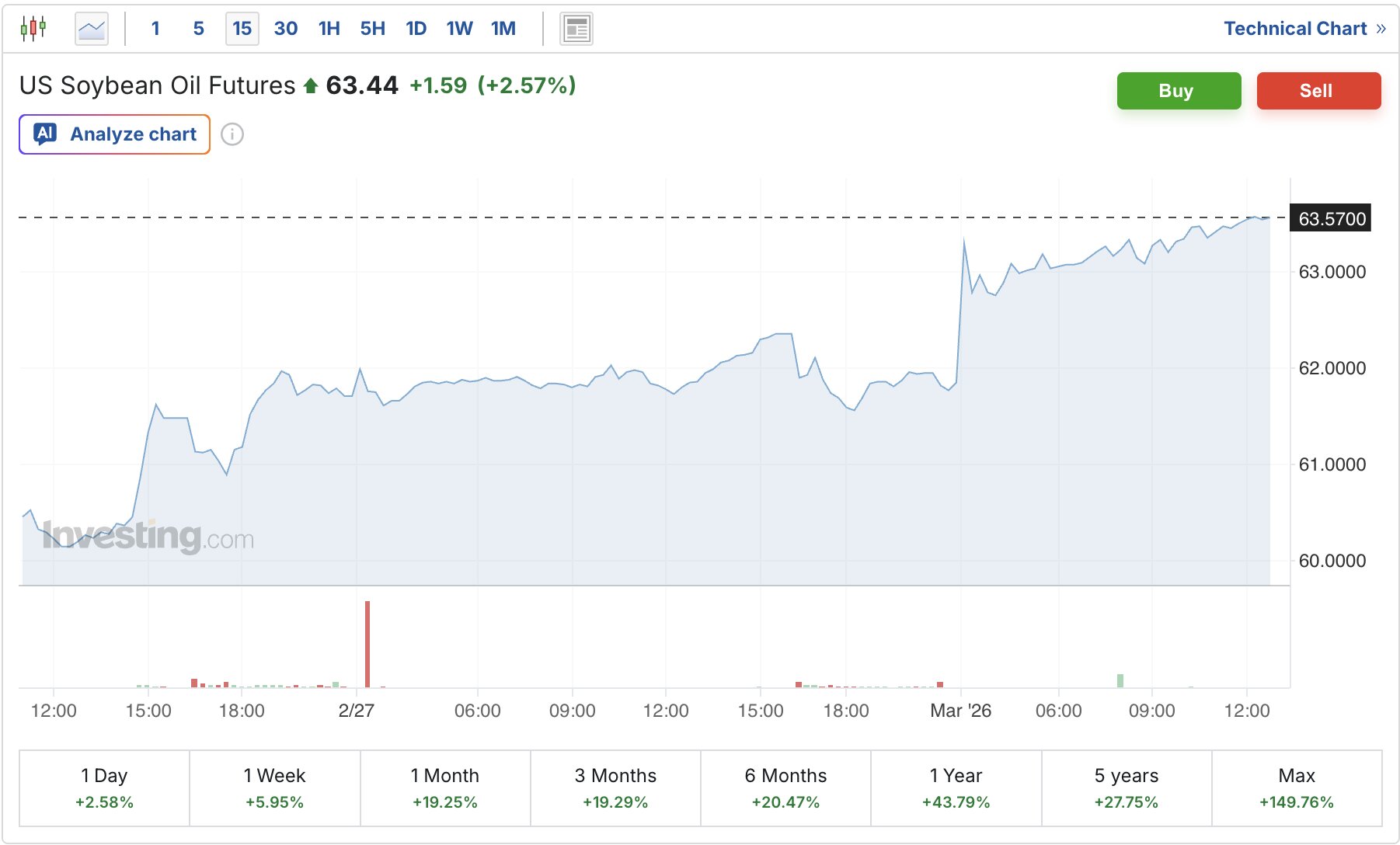Image resolution: width=1400 pixels, height=845 pixels.
Task: Show the 1 Month range tab
Action: coord(445,788)
